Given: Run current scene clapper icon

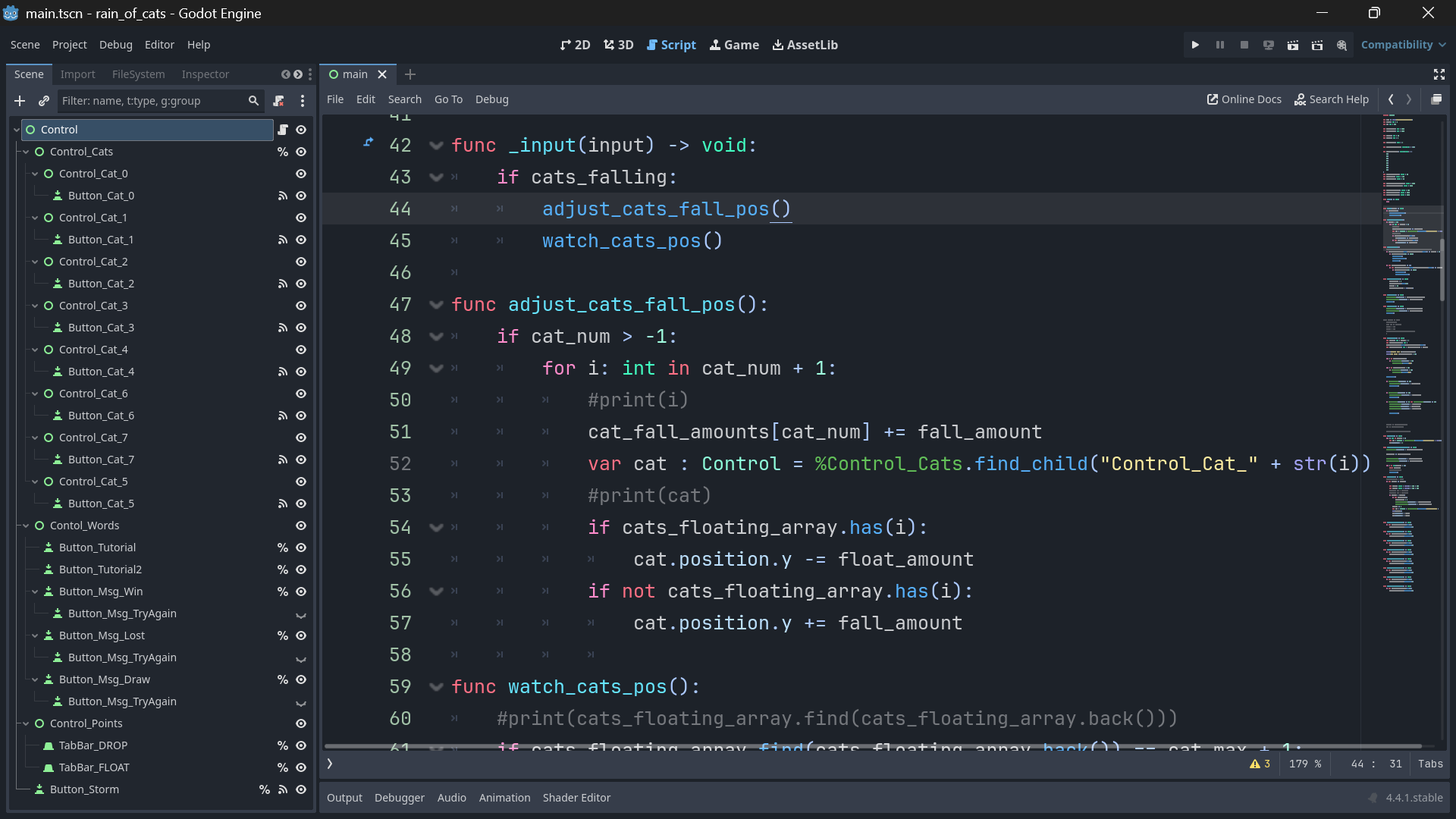Looking at the screenshot, I should point(1292,45).
